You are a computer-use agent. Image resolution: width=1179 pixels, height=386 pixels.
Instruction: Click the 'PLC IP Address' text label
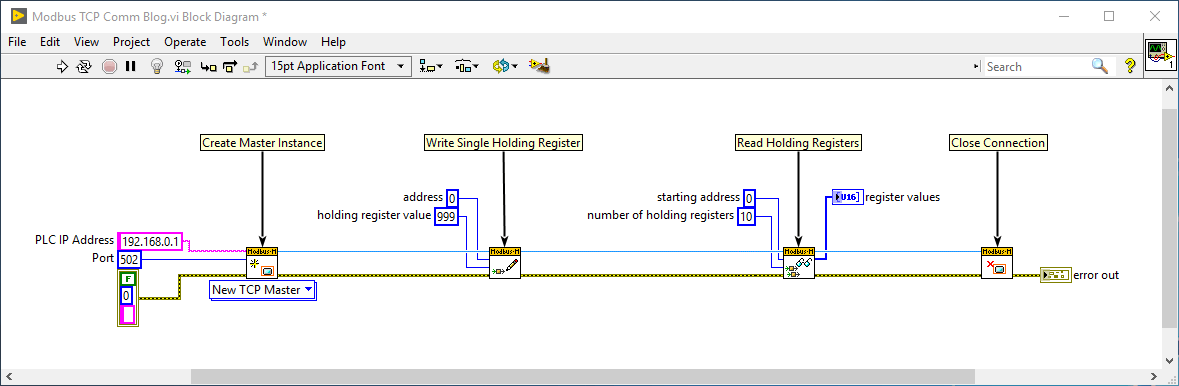coord(74,240)
